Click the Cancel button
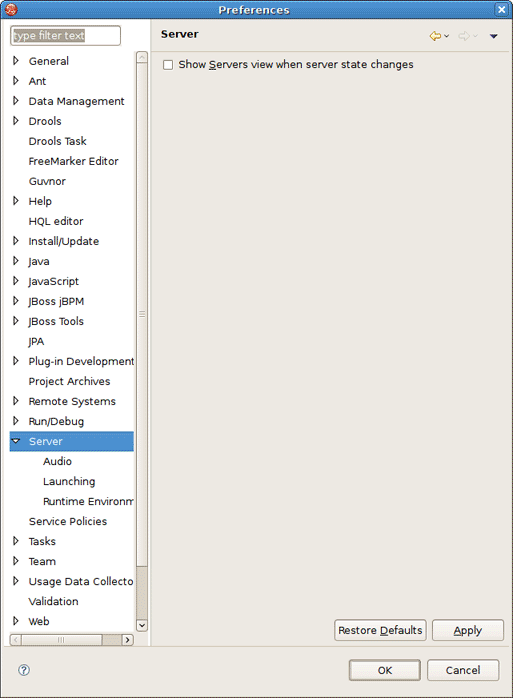Viewport: 513px width, 698px height. [463, 670]
